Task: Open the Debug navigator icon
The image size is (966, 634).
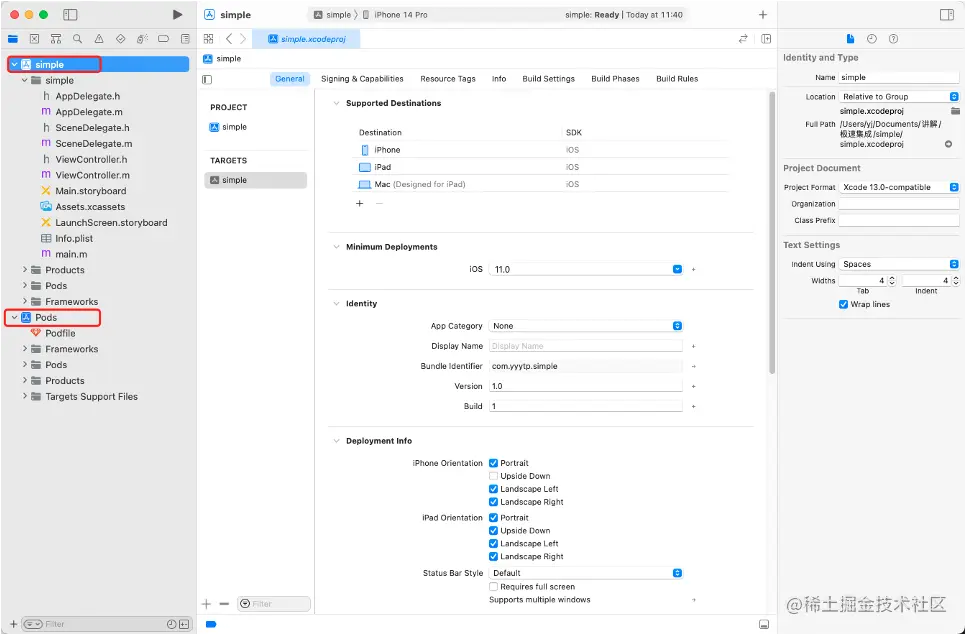Action: 142,39
